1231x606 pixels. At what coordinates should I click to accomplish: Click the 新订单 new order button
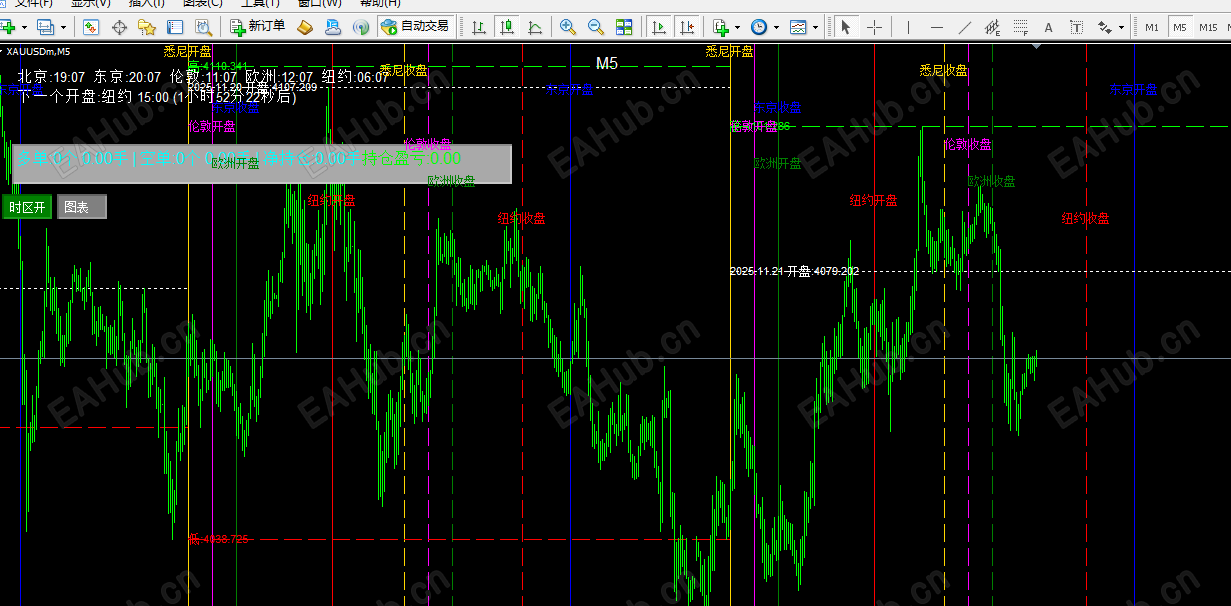[x=257, y=27]
